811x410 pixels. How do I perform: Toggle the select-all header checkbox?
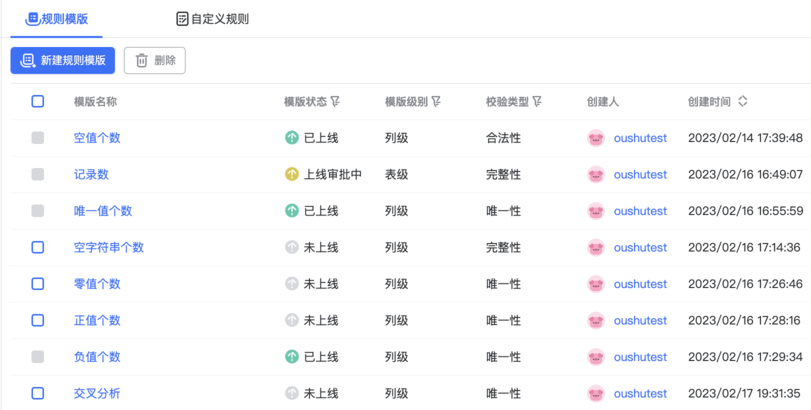[38, 101]
